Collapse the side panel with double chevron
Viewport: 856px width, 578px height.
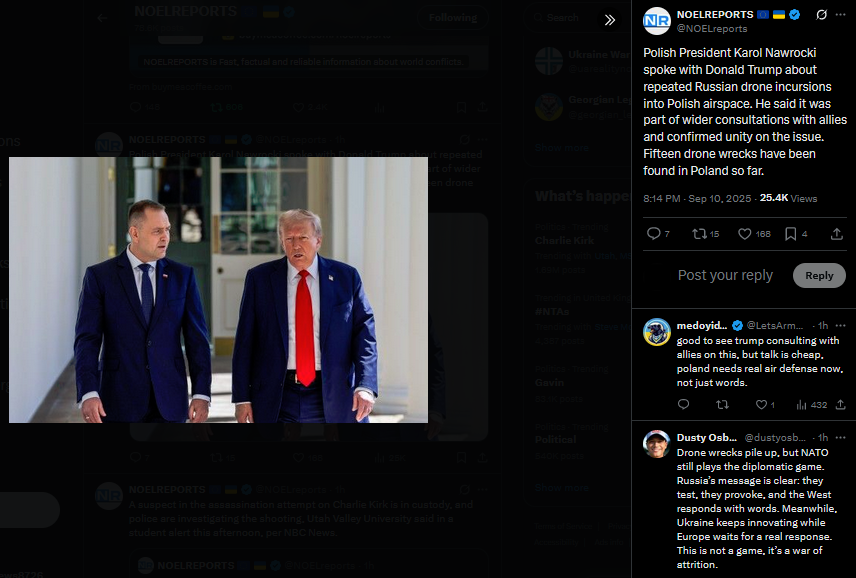click(x=610, y=20)
